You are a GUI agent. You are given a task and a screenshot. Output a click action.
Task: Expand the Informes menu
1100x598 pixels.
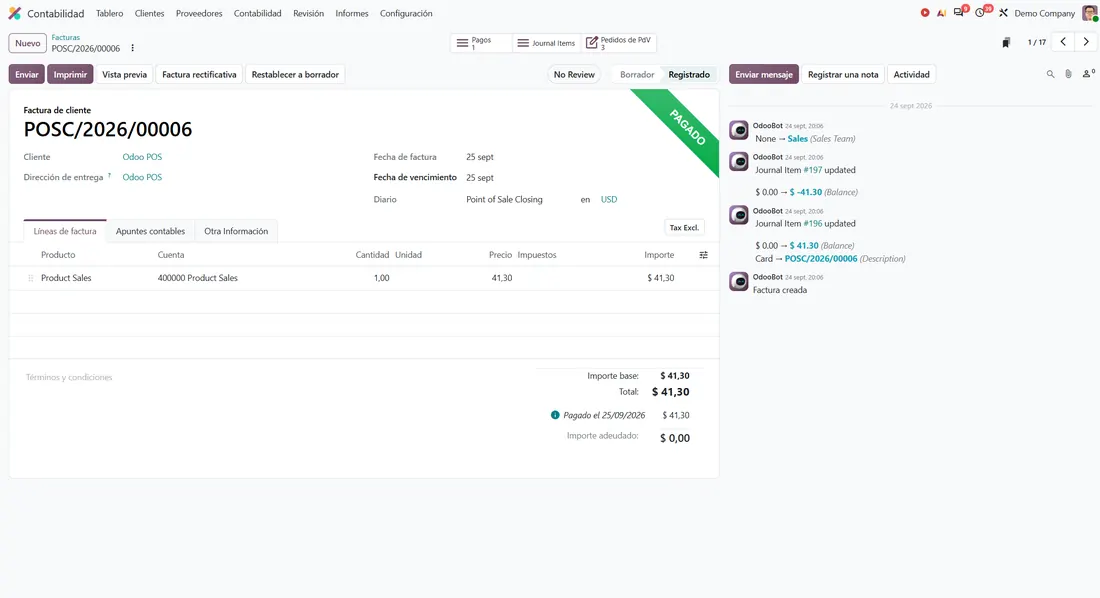[351, 13]
